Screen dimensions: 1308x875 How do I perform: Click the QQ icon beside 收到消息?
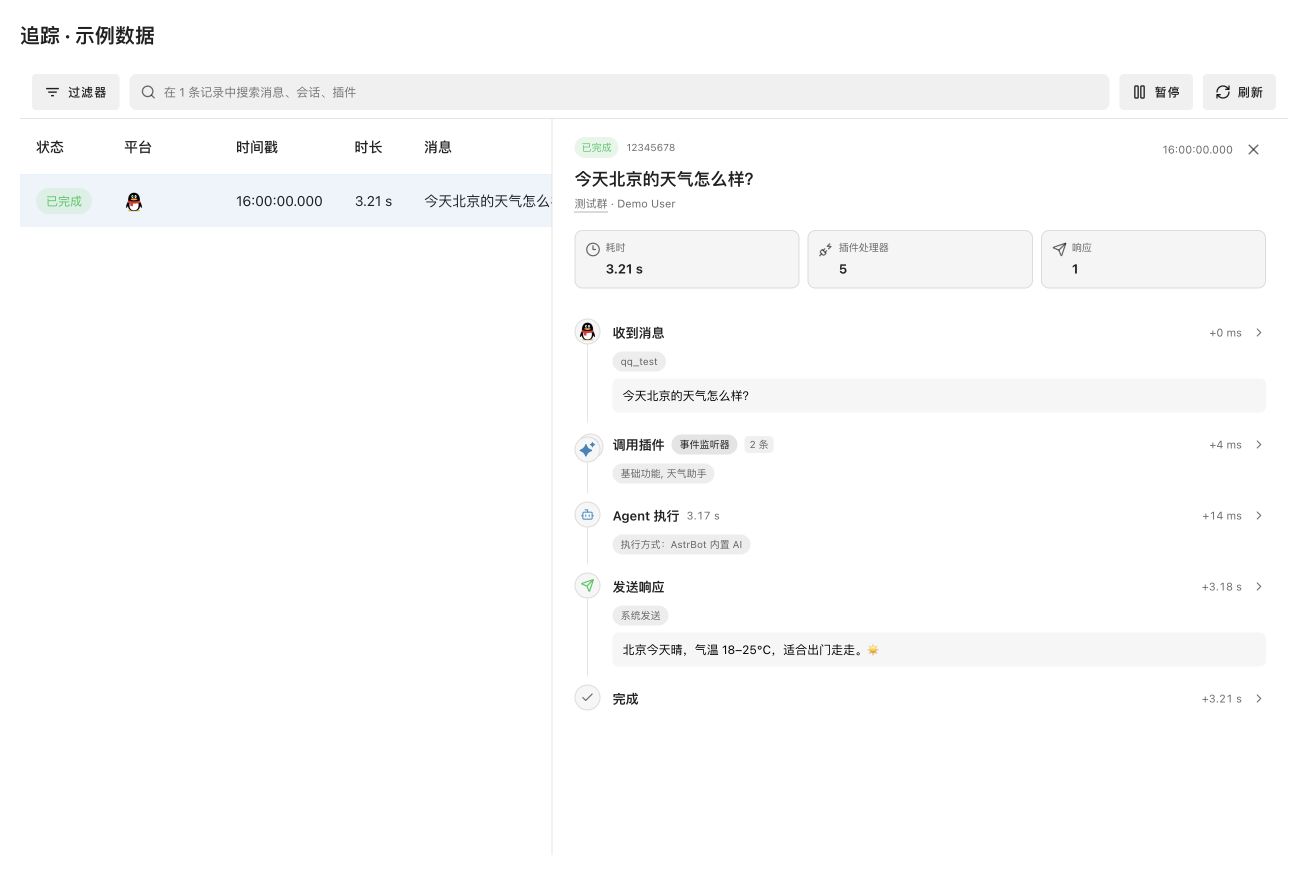point(587,332)
